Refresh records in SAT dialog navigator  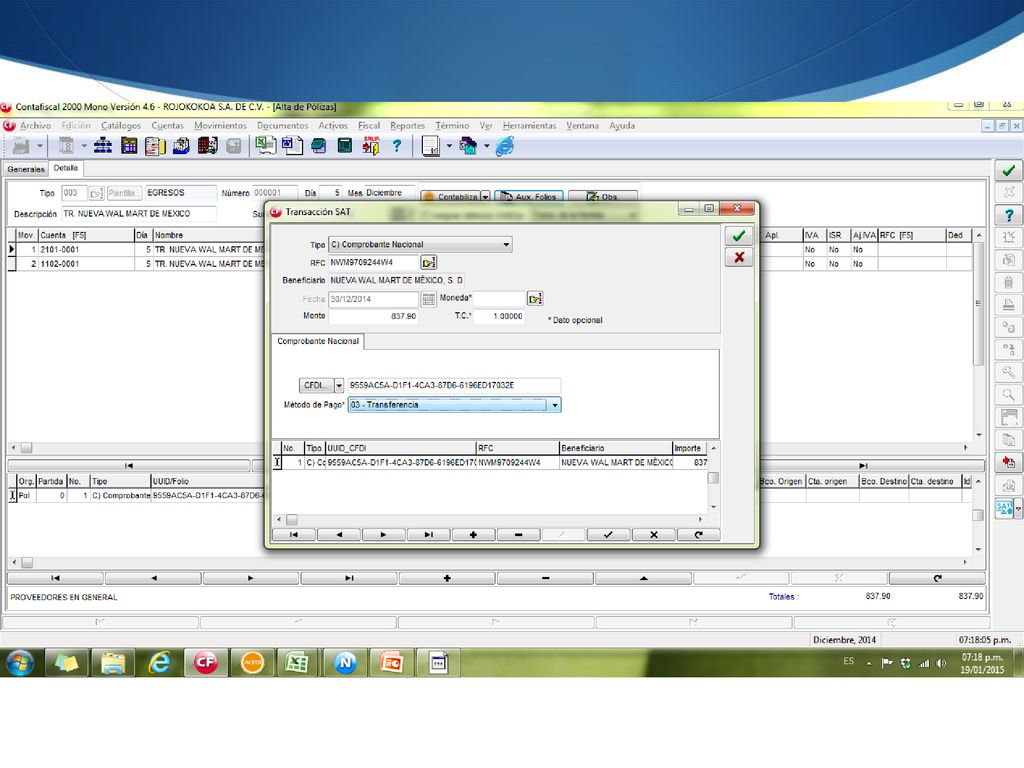coord(698,535)
